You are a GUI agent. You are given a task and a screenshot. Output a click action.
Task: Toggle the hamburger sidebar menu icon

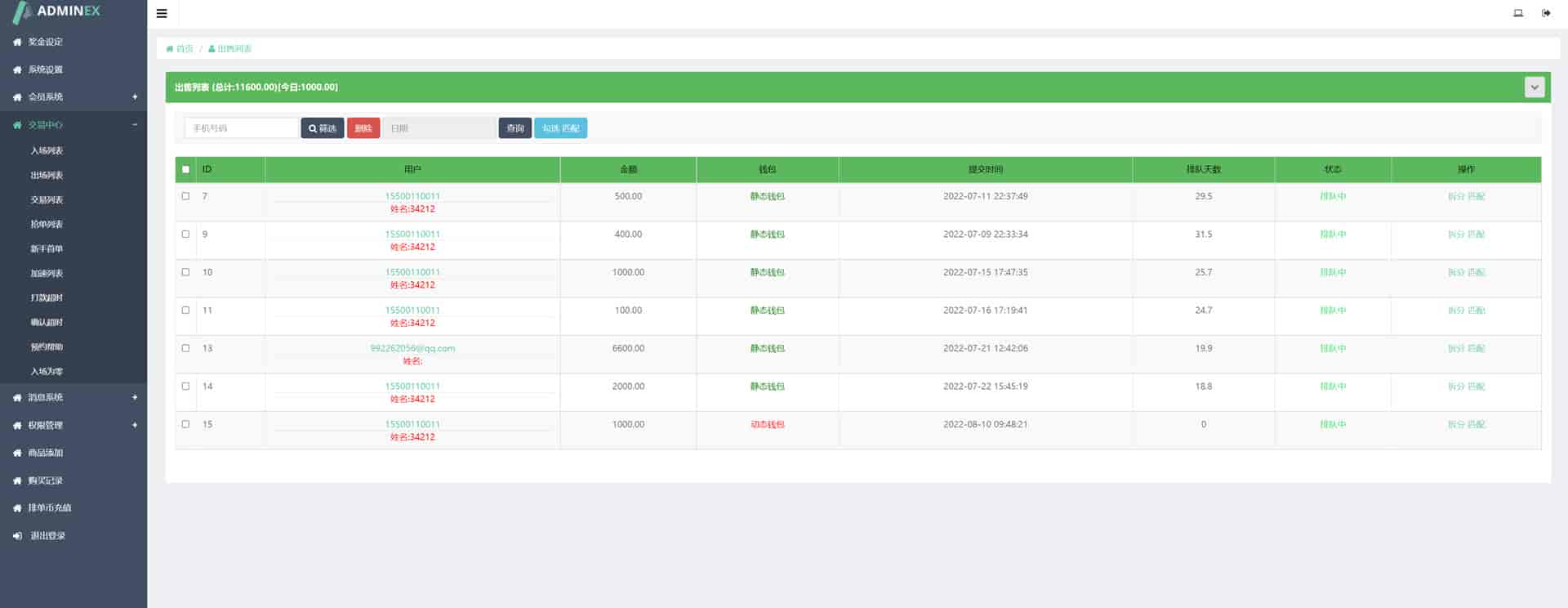tap(162, 13)
